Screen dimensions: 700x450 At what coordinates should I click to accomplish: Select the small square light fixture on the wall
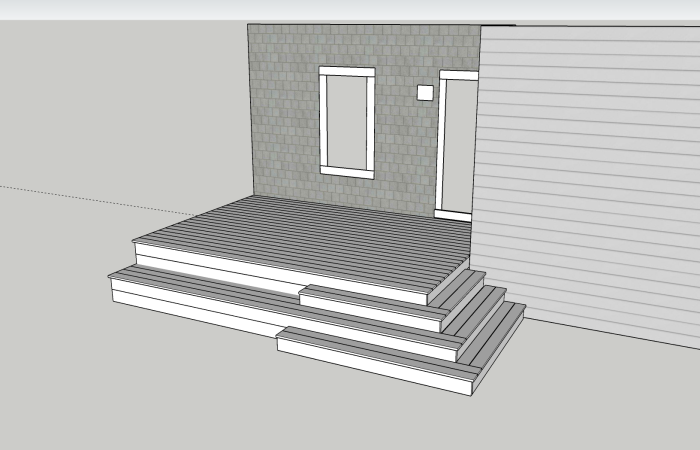point(425,93)
